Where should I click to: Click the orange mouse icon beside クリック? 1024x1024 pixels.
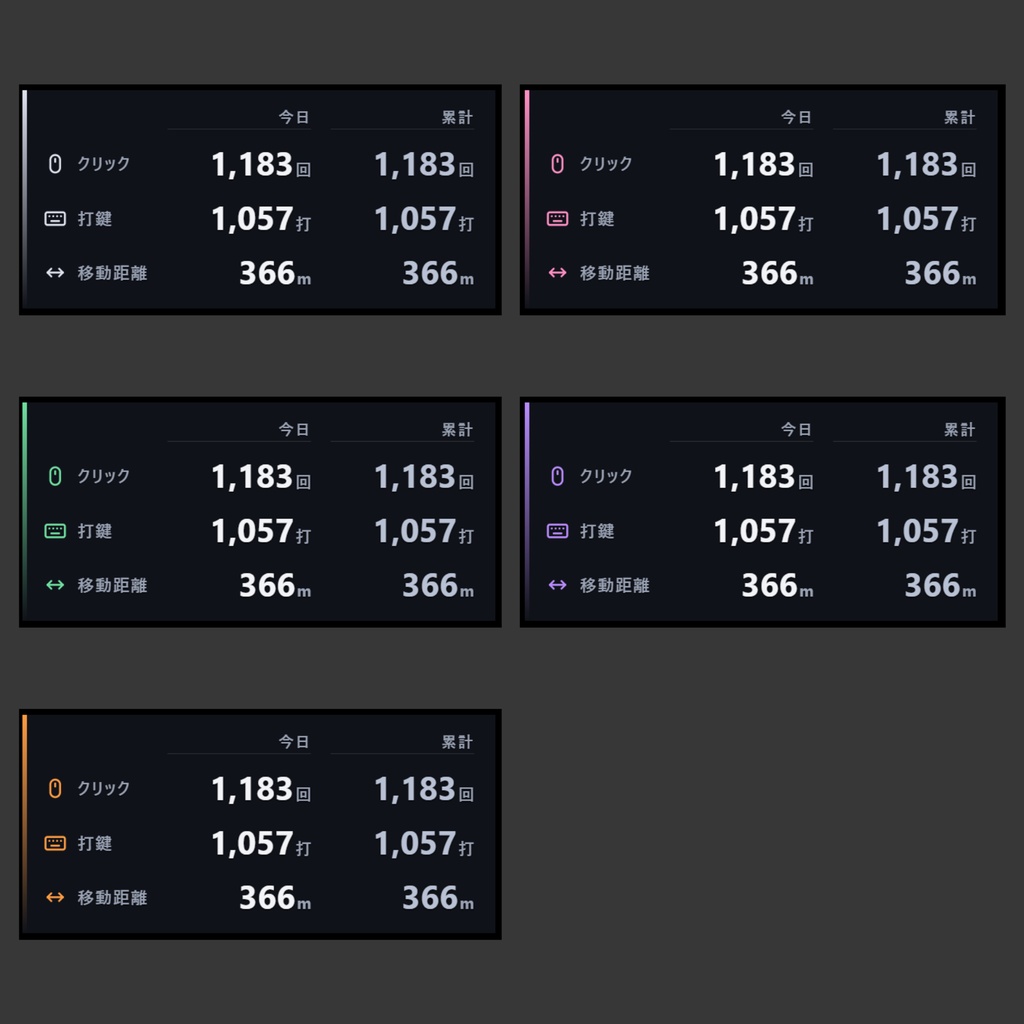click(55, 788)
